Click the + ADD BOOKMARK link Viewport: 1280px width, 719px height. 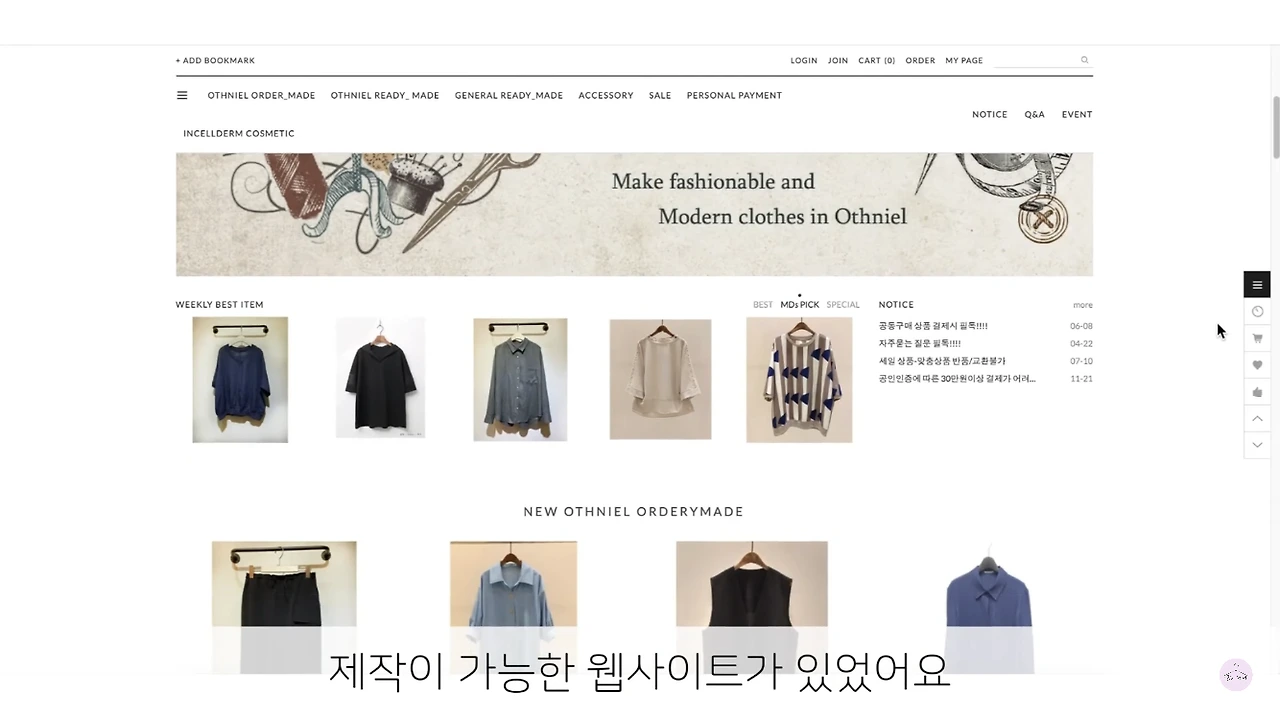[215, 61]
